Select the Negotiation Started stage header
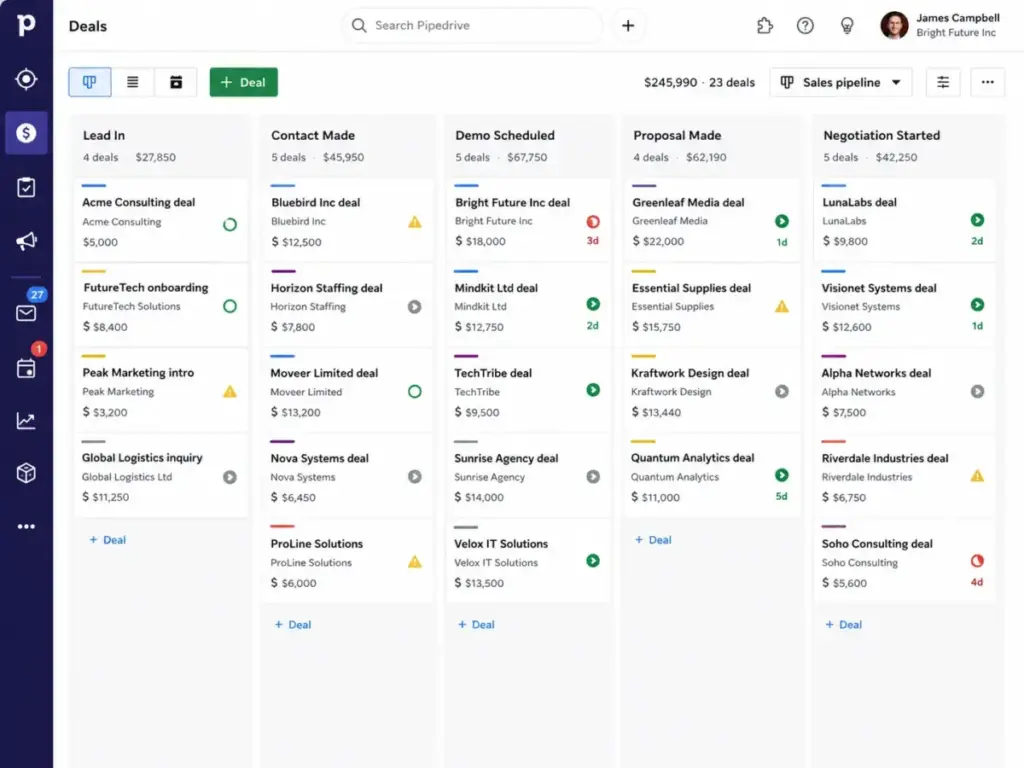Image resolution: width=1024 pixels, height=768 pixels. tap(882, 135)
